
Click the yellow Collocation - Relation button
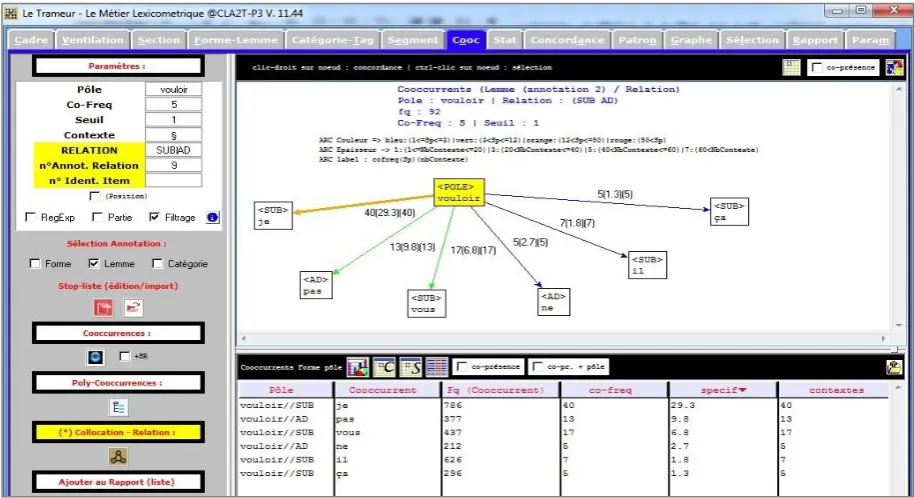(x=118, y=433)
